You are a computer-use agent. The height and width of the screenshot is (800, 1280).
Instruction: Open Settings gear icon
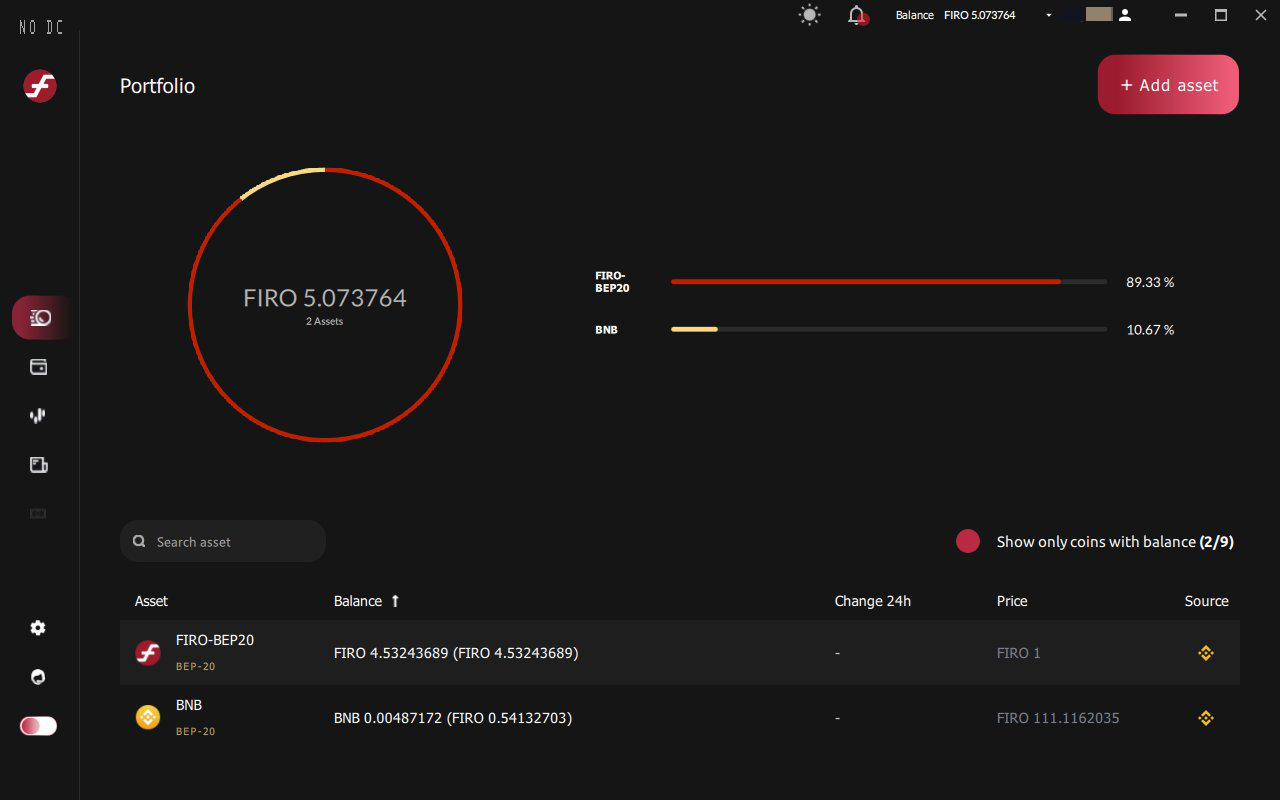click(38, 628)
